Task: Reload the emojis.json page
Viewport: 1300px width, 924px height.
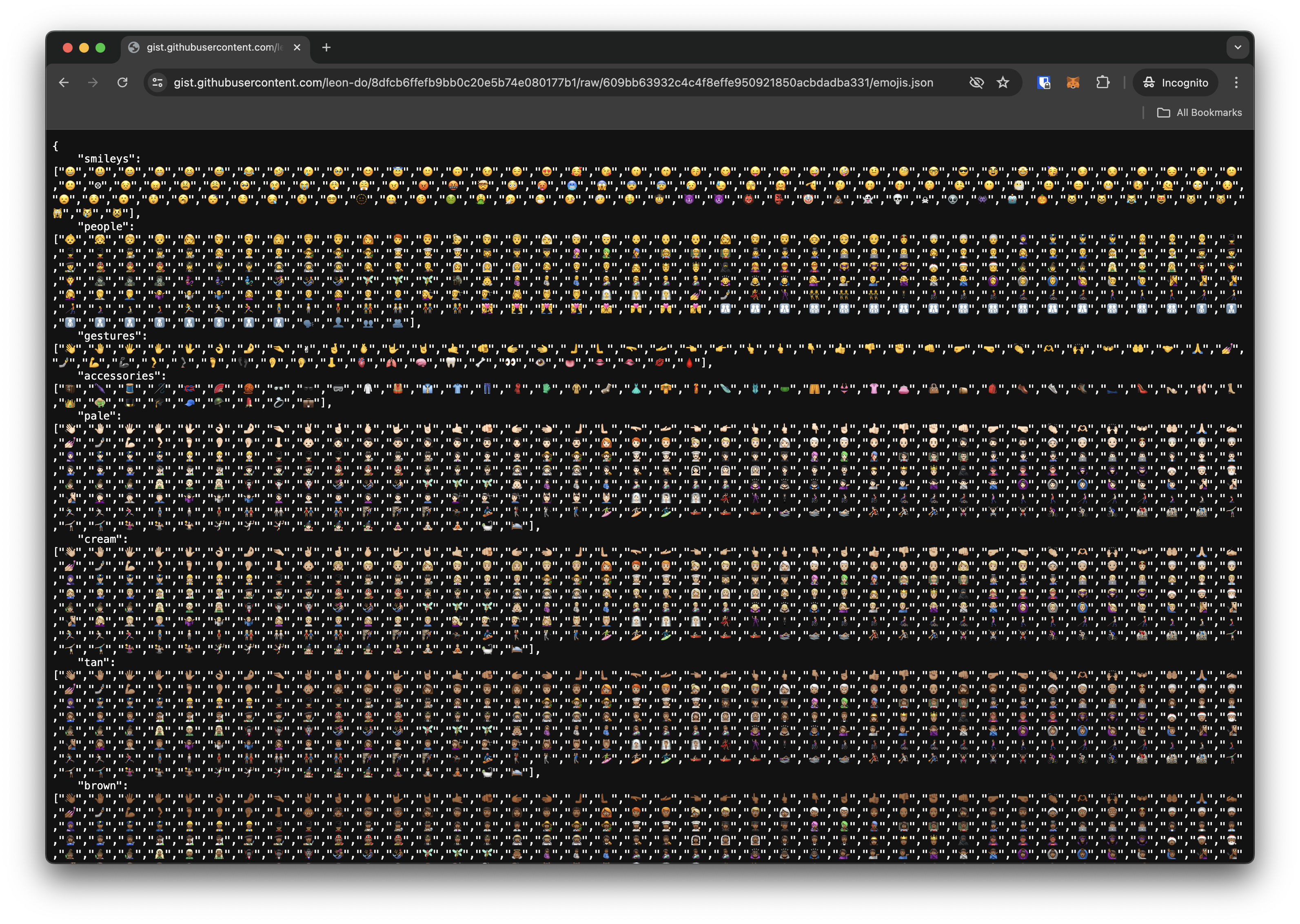Action: point(123,82)
